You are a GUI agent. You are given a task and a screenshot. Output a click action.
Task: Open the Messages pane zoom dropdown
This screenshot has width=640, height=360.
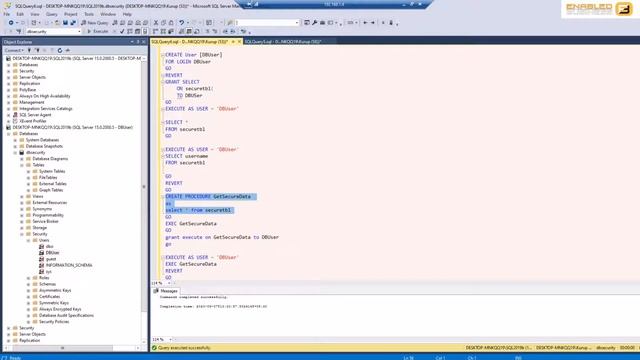pyautogui.click(x=170, y=339)
